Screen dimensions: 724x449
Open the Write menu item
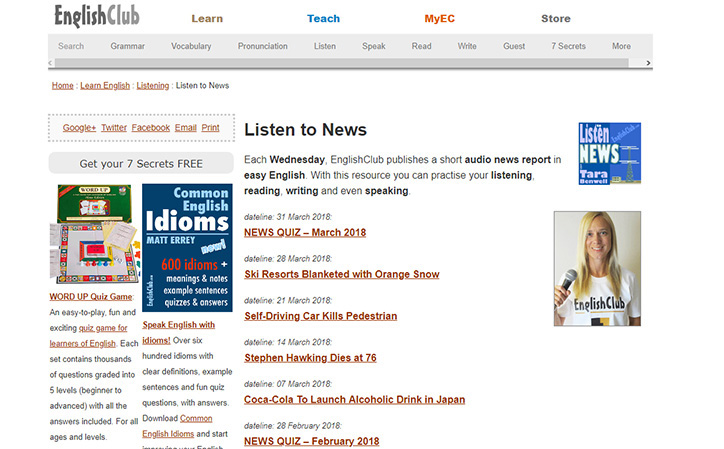pos(467,46)
